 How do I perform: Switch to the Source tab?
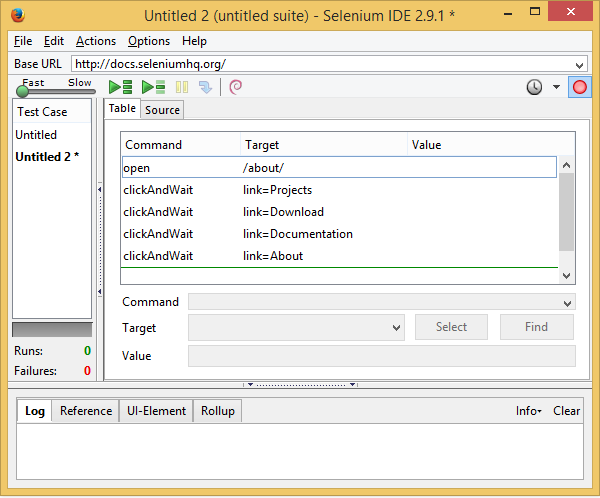click(162, 110)
